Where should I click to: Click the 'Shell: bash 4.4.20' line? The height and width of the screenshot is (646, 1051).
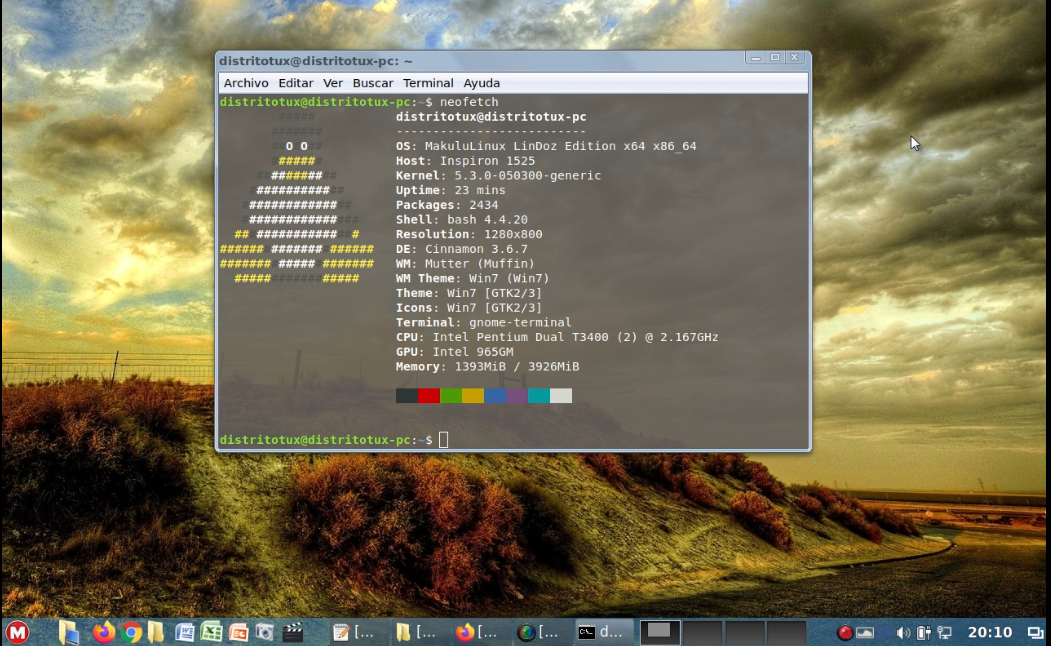462,220
